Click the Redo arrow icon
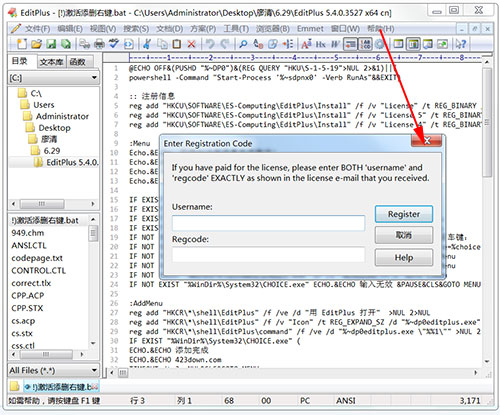Screen dimensions: 500x415 coord(225,44)
